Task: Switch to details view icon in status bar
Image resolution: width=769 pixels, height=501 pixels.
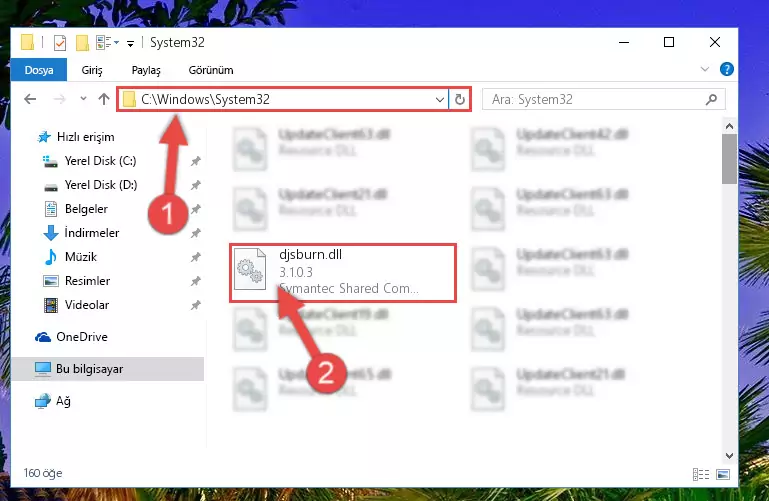Action: tap(701, 474)
